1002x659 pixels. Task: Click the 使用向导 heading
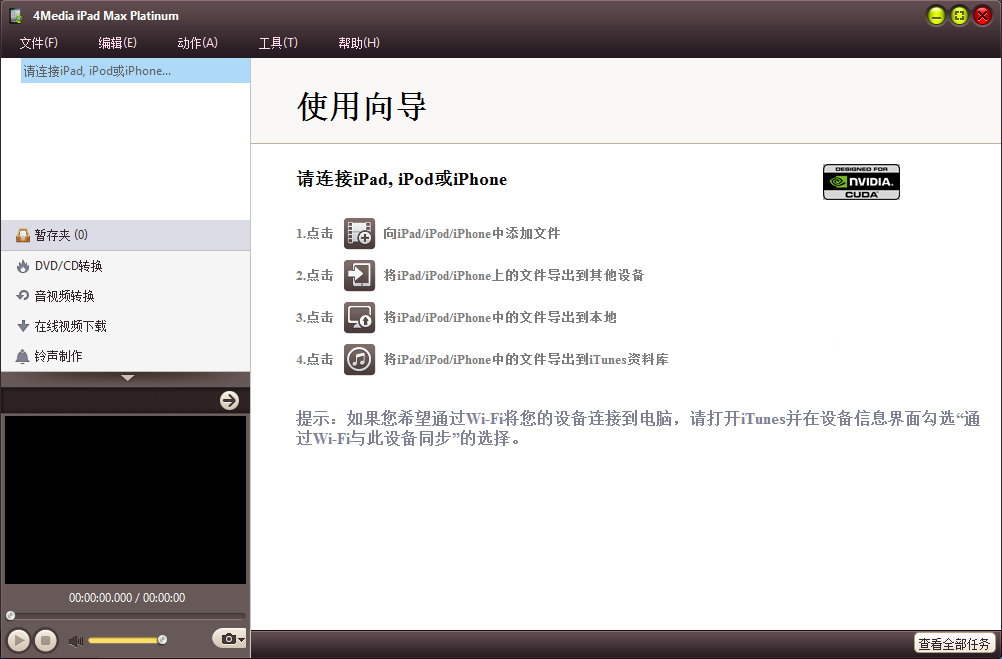[362, 106]
